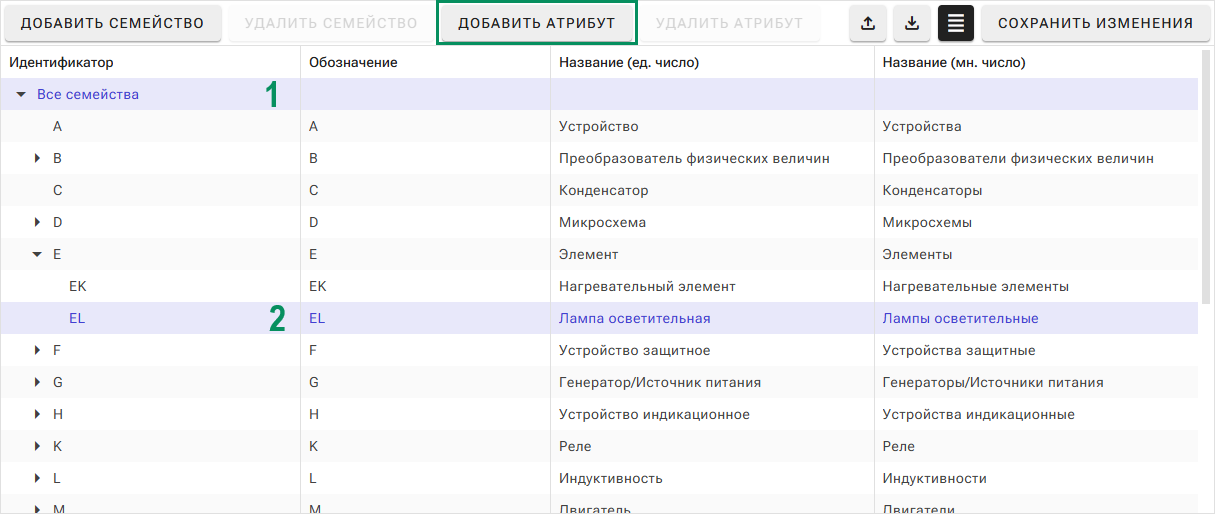
Task: Collapse the Все семейства tree node
Action: coord(21,94)
